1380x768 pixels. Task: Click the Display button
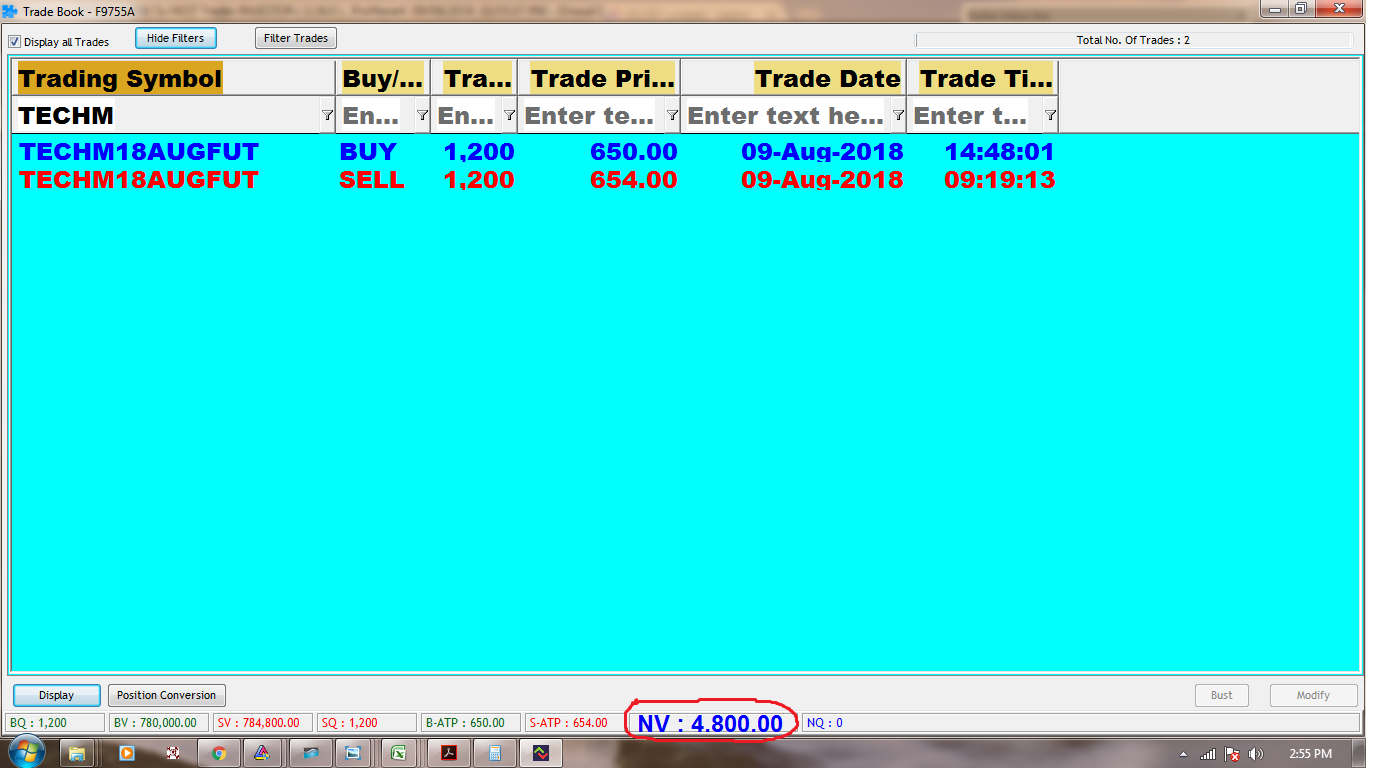coord(57,695)
